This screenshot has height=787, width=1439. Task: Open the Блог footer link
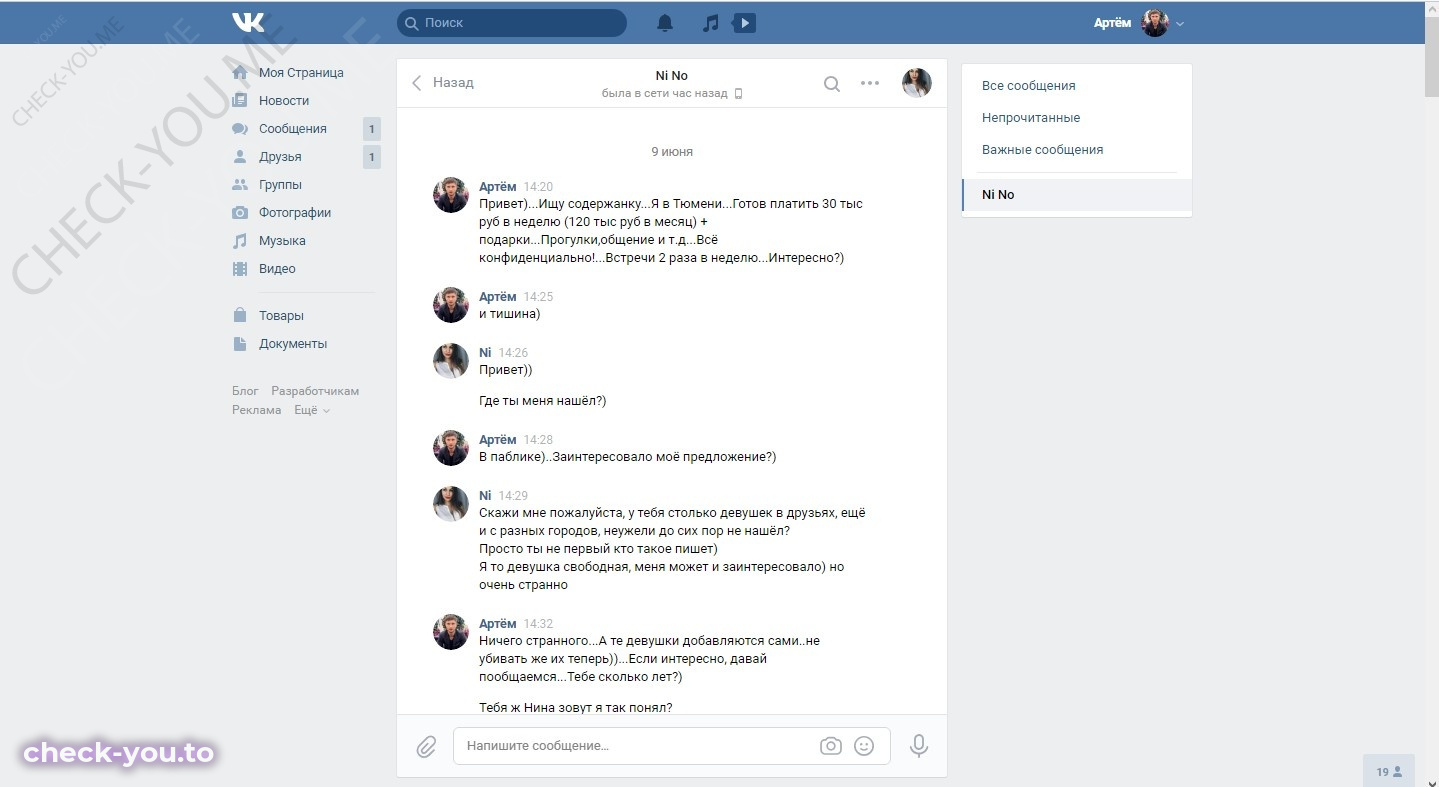coord(245,391)
